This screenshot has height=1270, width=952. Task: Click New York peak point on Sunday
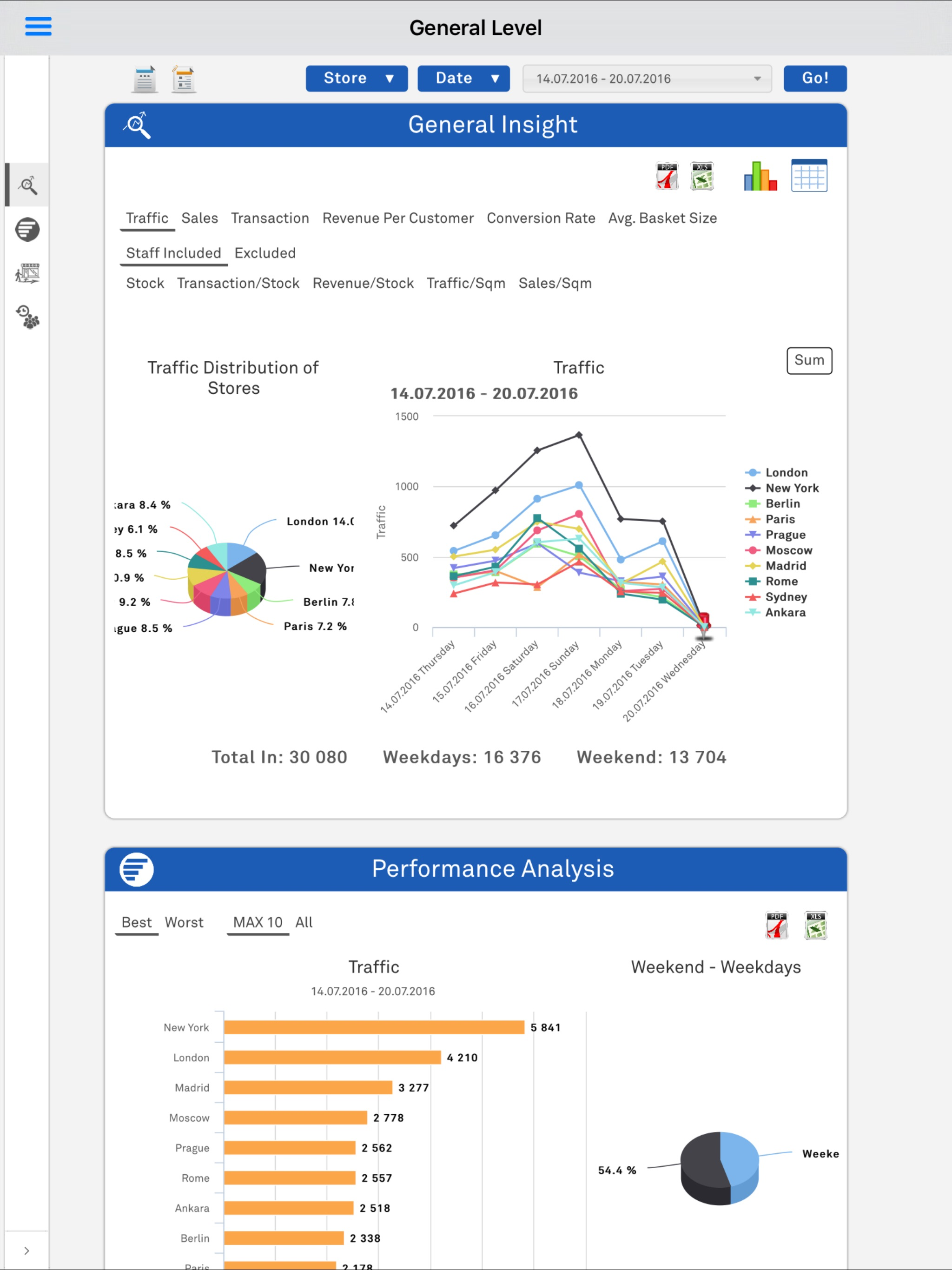coord(579,435)
